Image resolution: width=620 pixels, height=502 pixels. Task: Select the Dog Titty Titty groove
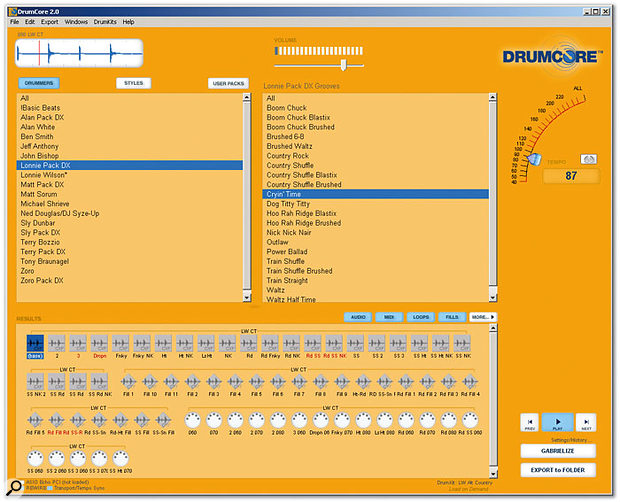375,204
